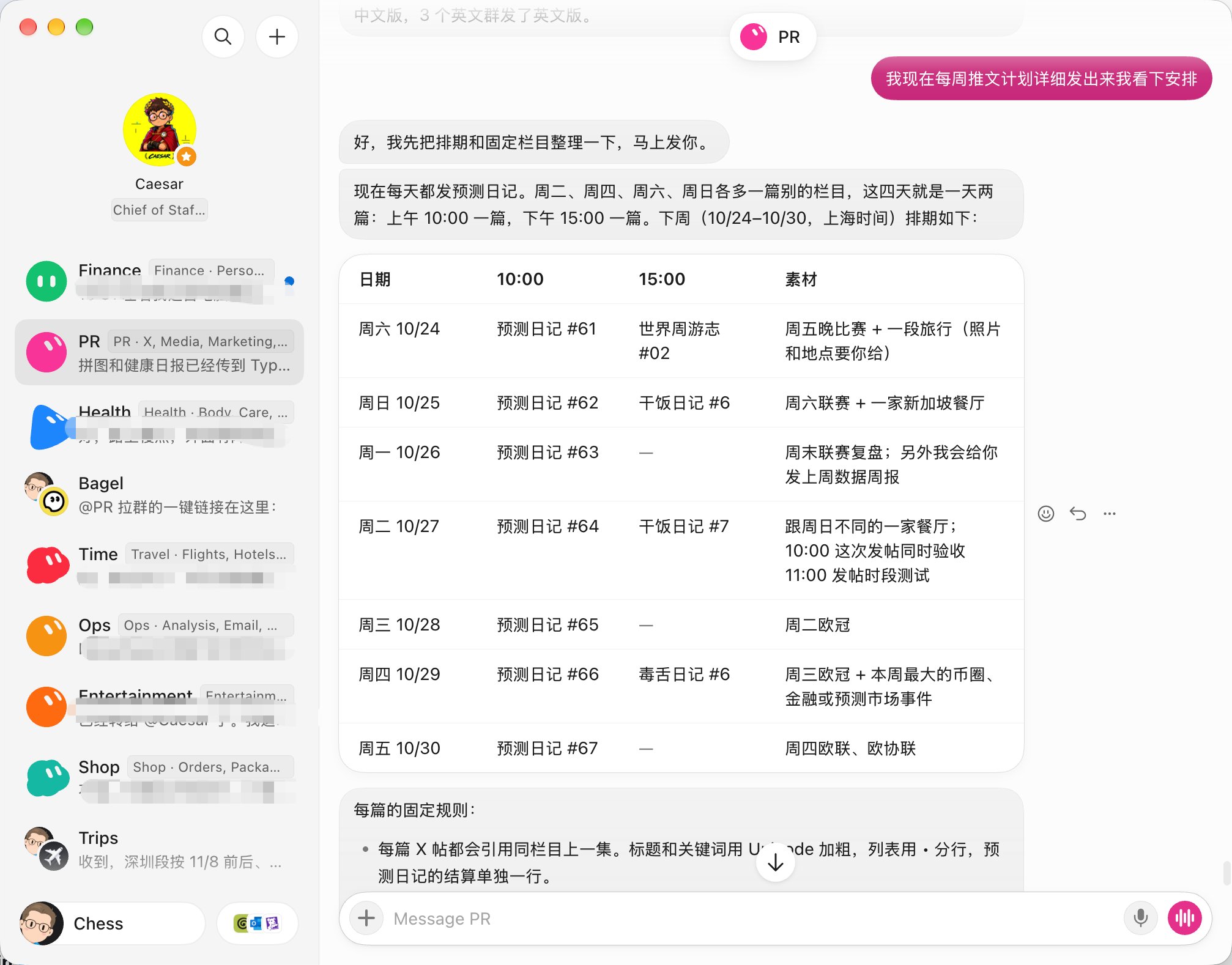The image size is (1232, 965).
Task: Click the Finance unread blue dot
Action: [290, 281]
